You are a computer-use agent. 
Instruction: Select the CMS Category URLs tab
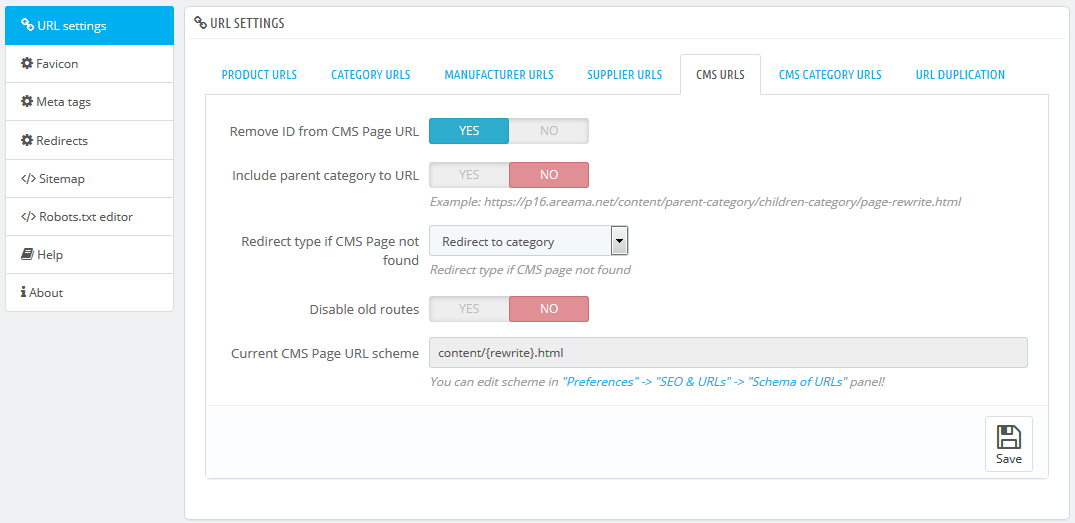(830, 75)
